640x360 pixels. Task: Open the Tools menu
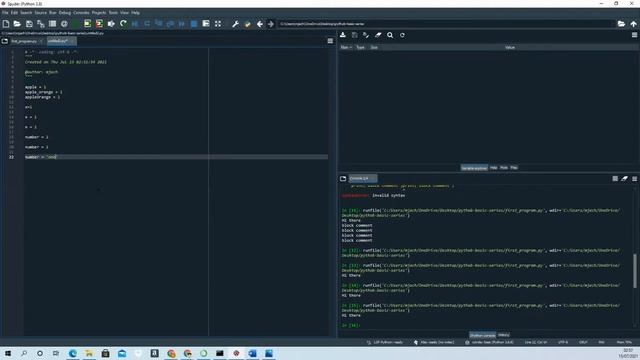coord(113,13)
